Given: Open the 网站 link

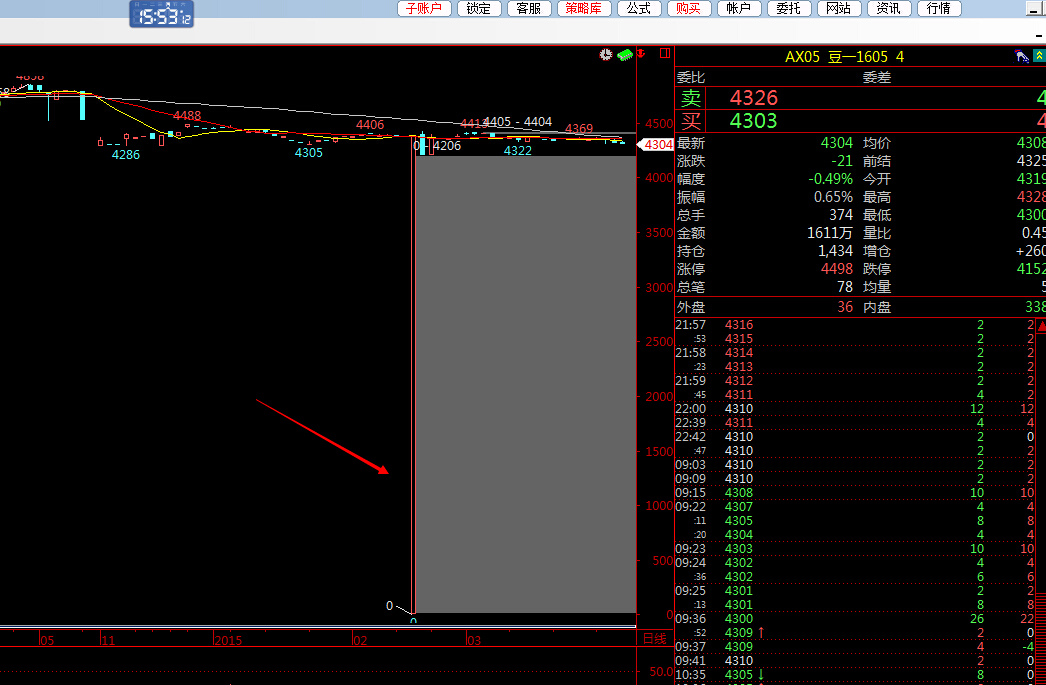Looking at the screenshot, I should [839, 8].
